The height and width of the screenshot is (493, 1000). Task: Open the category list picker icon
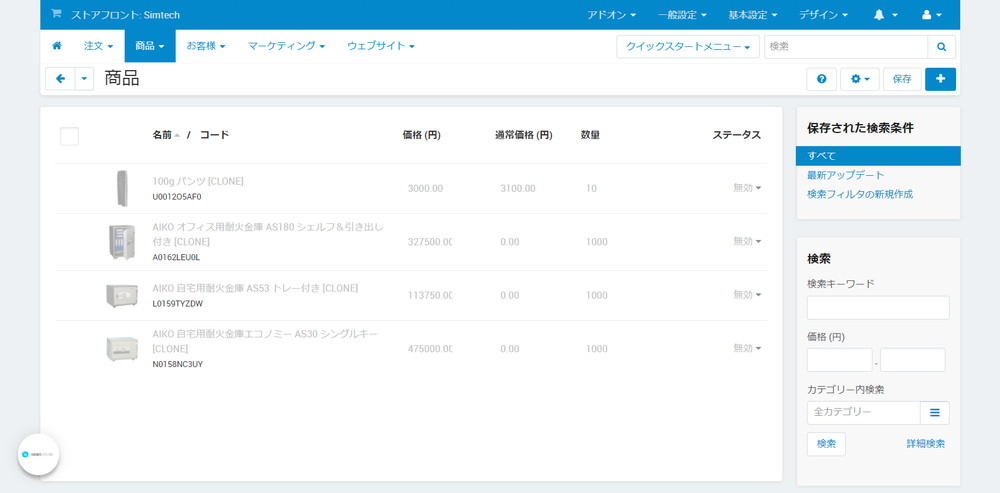tap(934, 413)
